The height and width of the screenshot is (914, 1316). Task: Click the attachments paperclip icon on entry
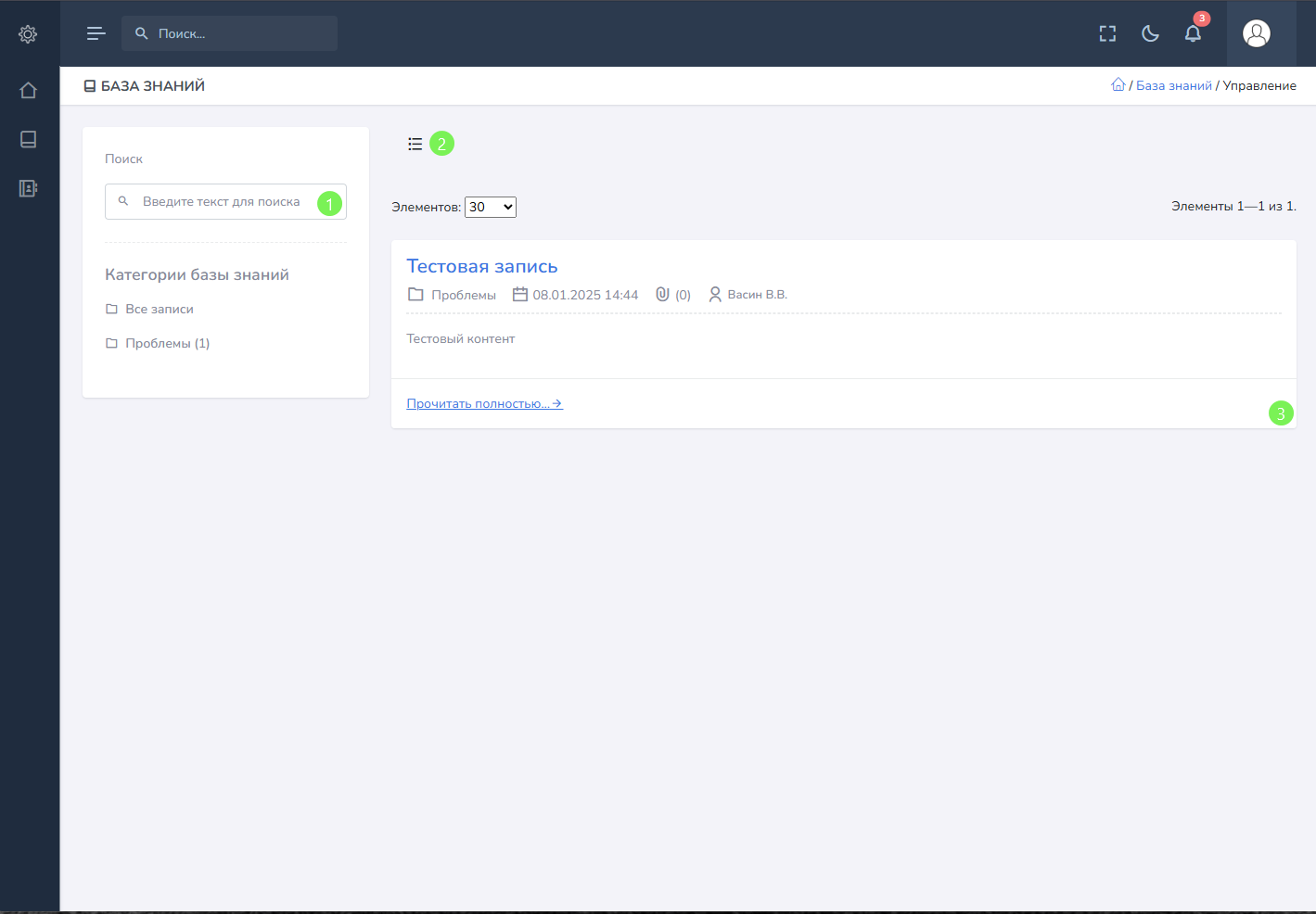(x=662, y=294)
